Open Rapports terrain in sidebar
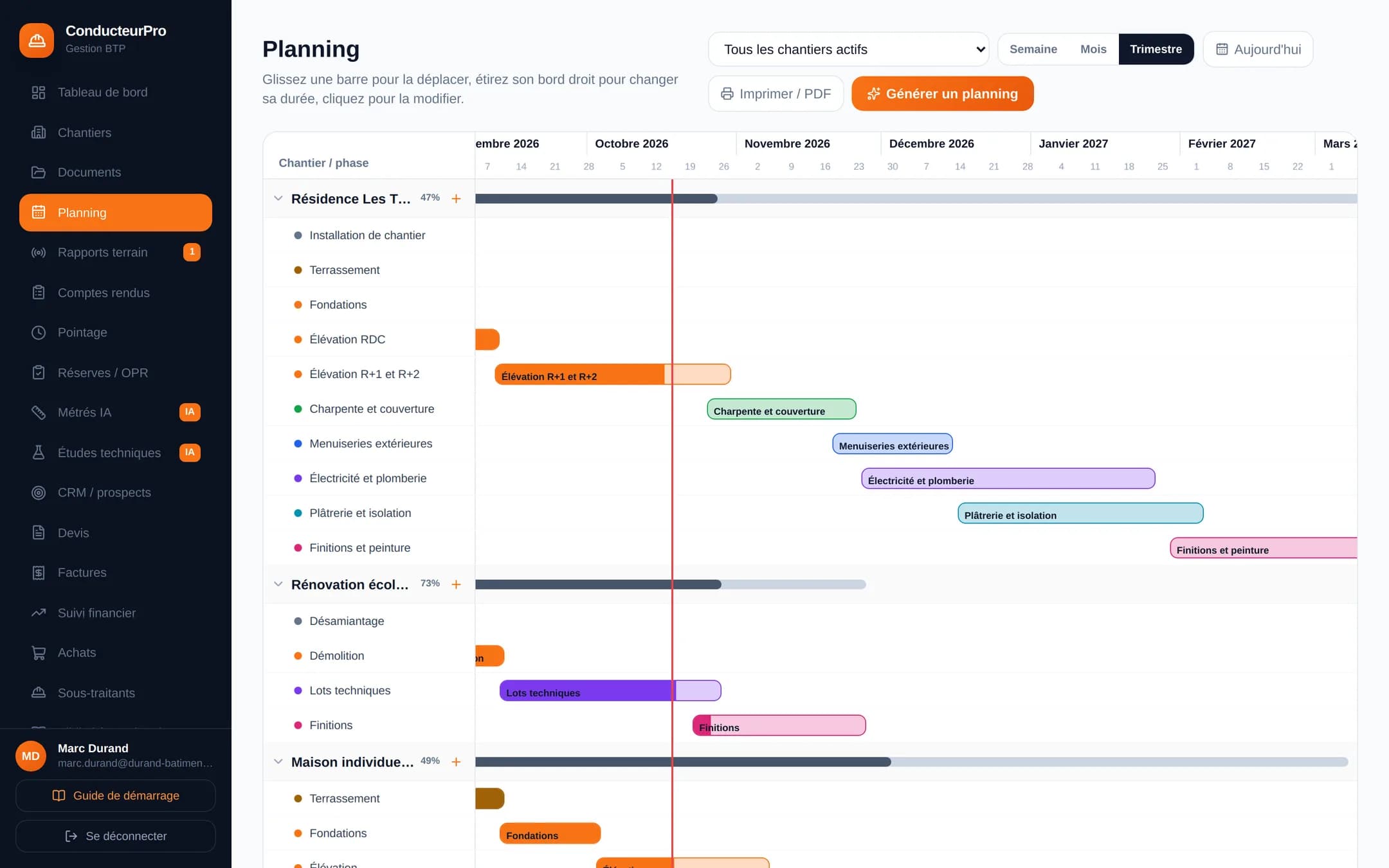Image resolution: width=1389 pixels, height=868 pixels. click(x=116, y=253)
